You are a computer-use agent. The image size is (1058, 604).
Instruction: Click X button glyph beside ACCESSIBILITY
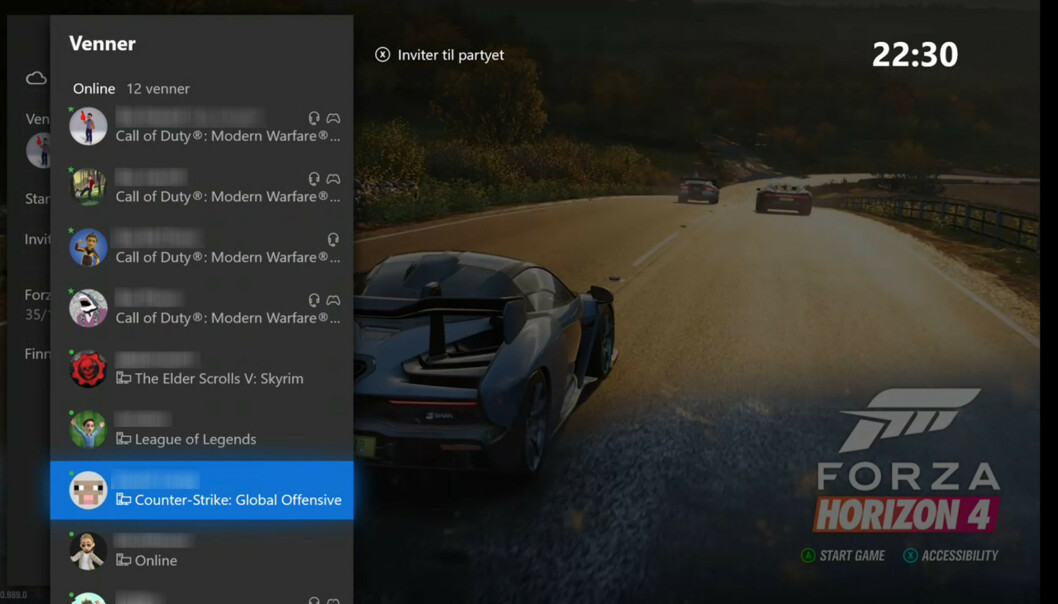910,555
